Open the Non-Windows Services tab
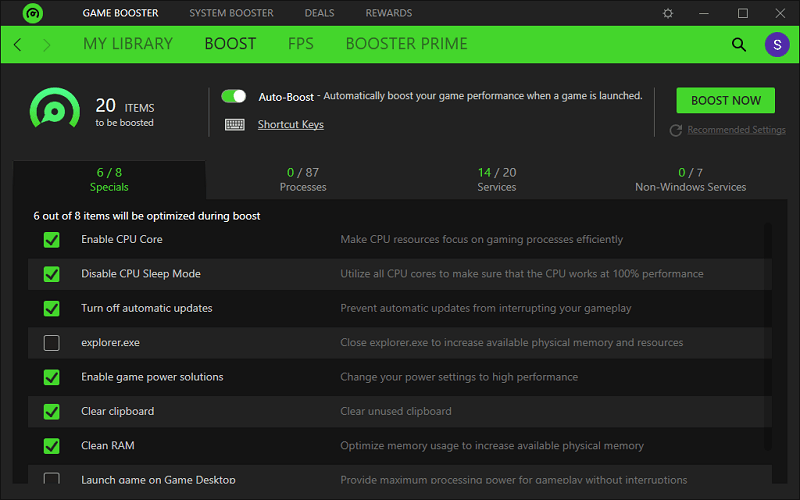Viewport: 800px width, 500px height. [x=690, y=179]
